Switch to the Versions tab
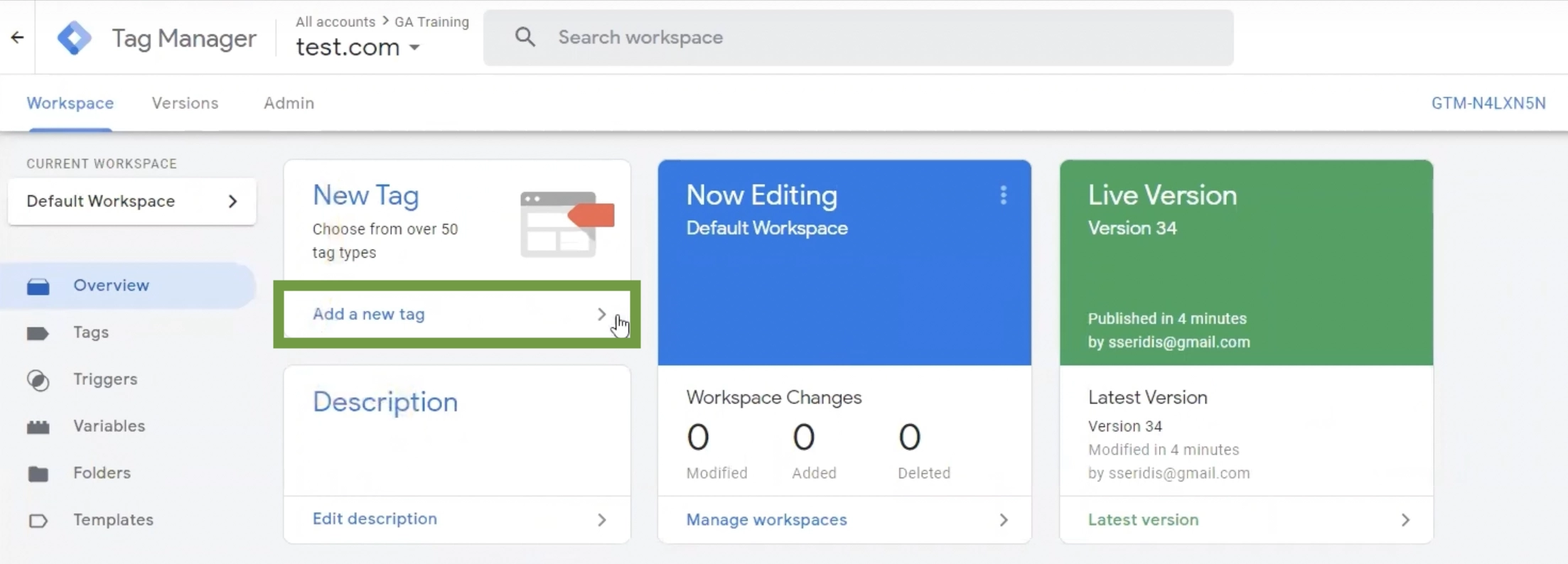This screenshot has height=564, width=1568. [x=185, y=103]
